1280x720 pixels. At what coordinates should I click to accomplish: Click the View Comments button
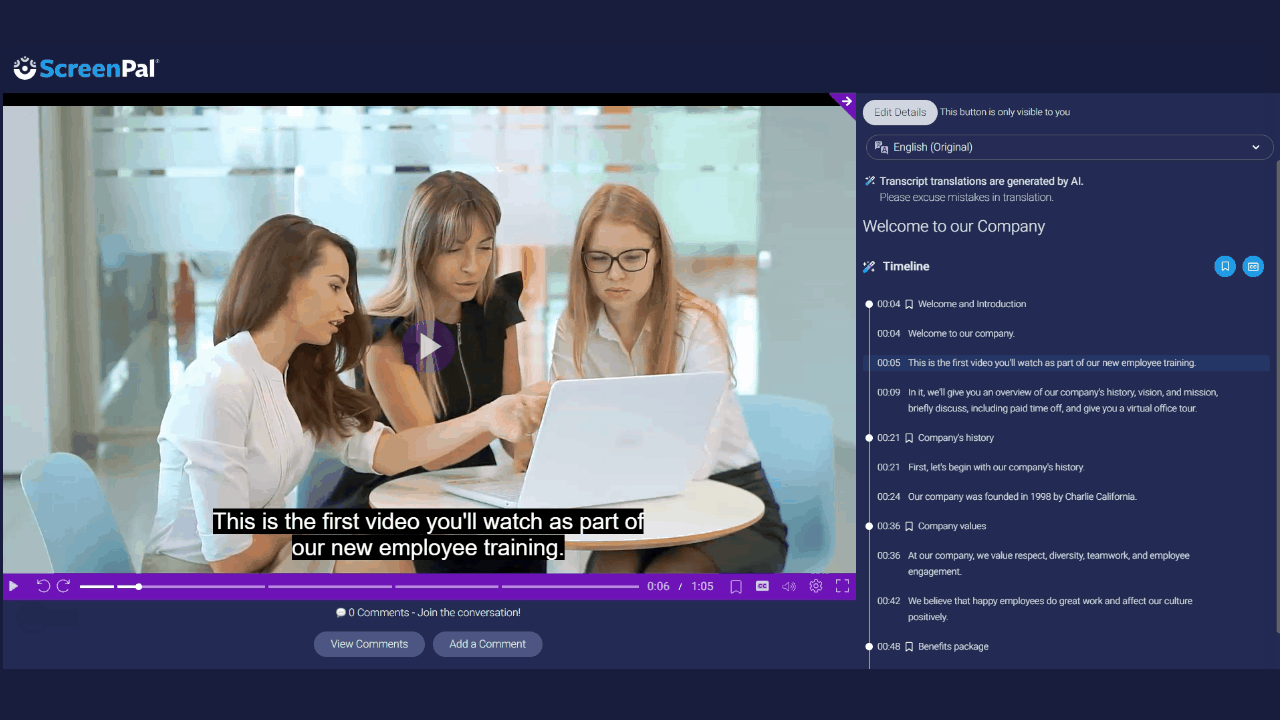click(x=369, y=644)
